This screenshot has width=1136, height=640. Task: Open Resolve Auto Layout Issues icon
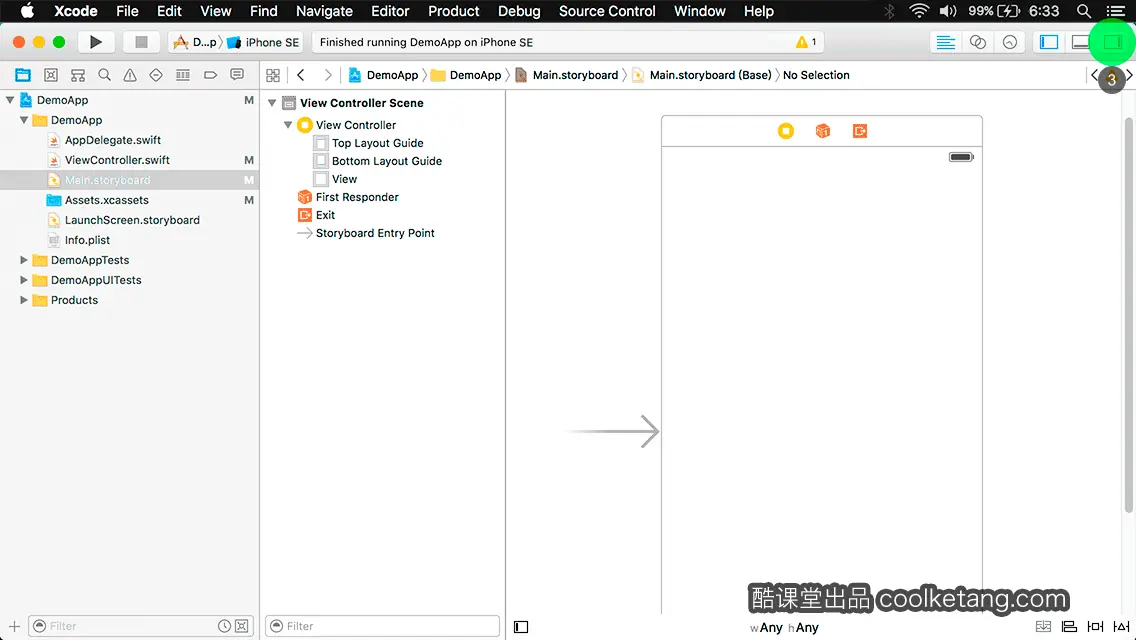1122,627
